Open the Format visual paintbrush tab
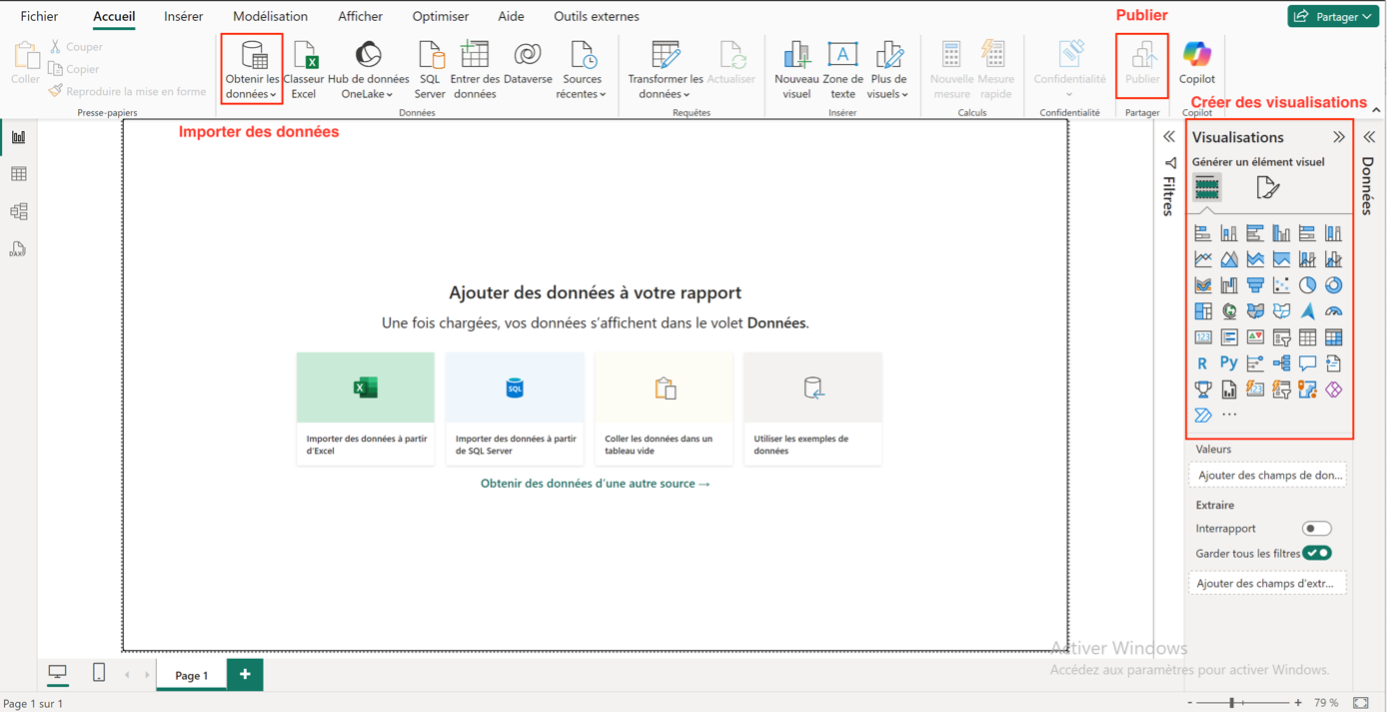 pyautogui.click(x=1267, y=187)
